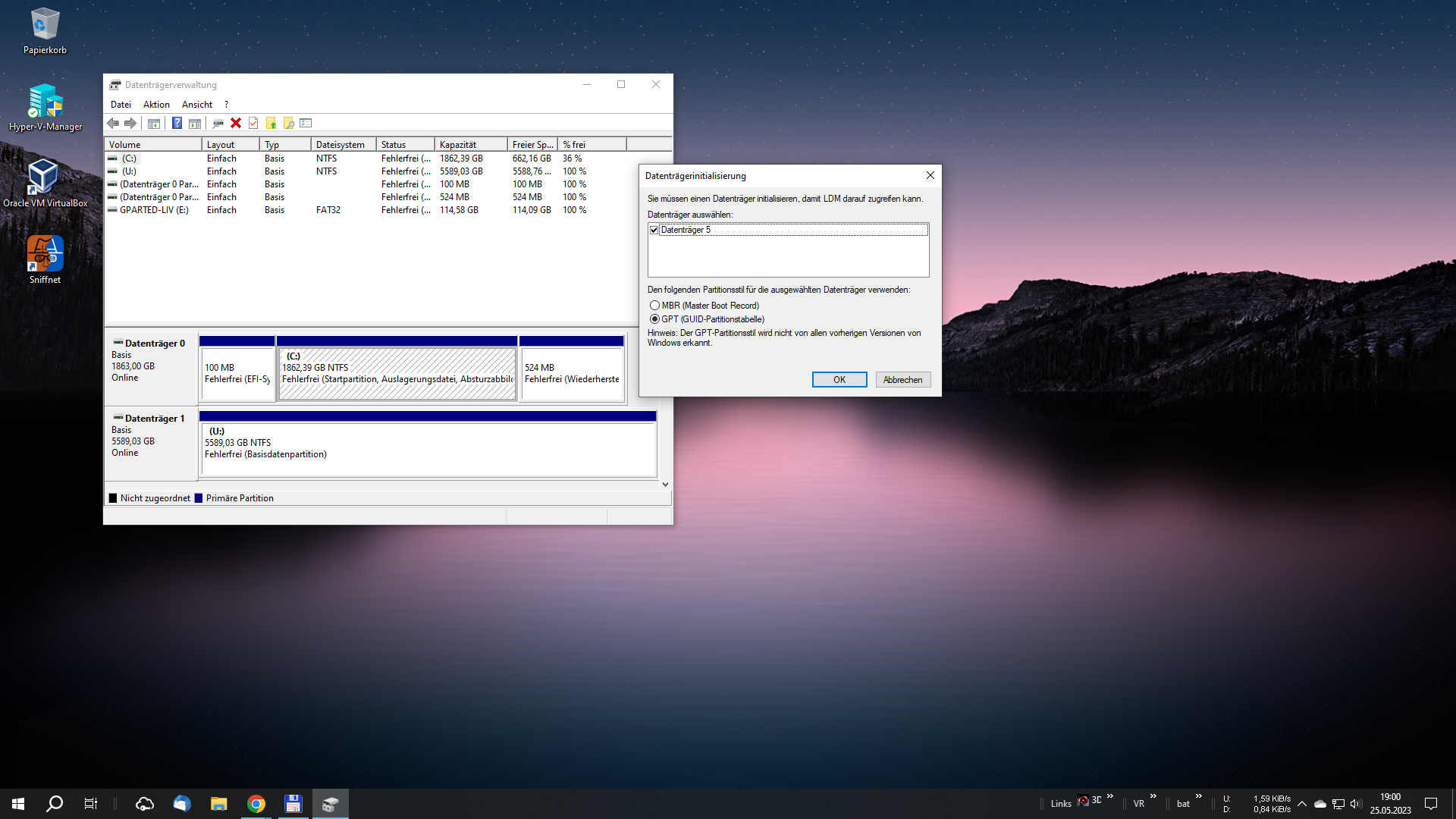Click the blue help question mark icon
Screen dimensions: 1456x819
[x=177, y=123]
